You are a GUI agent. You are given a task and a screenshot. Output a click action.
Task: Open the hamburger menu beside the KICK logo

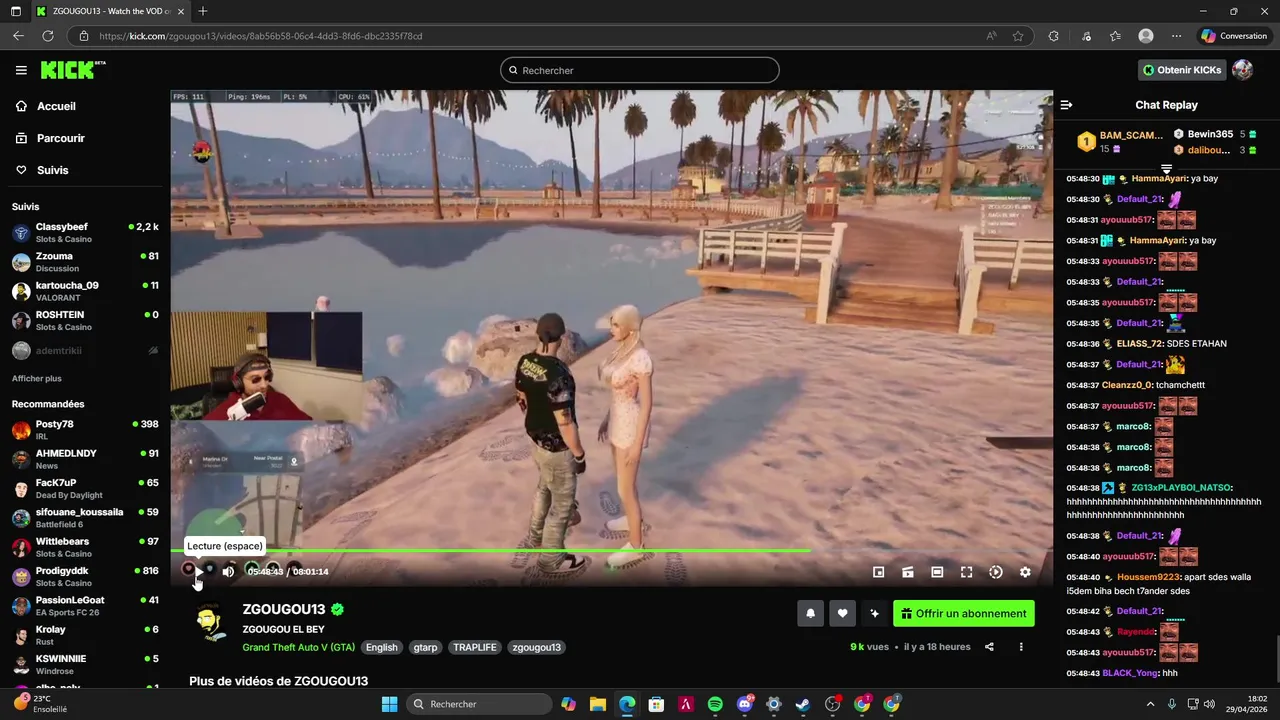21,70
